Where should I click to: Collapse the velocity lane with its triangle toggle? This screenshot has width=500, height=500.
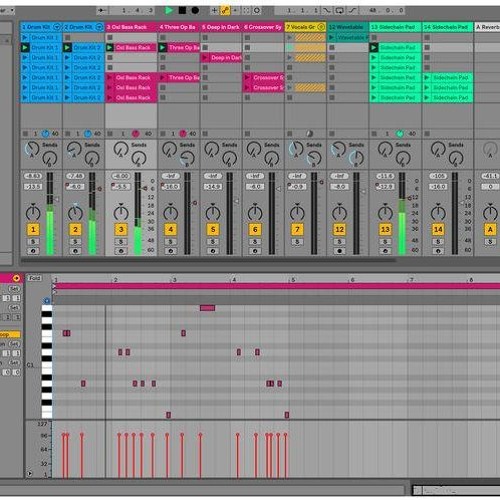click(30, 473)
